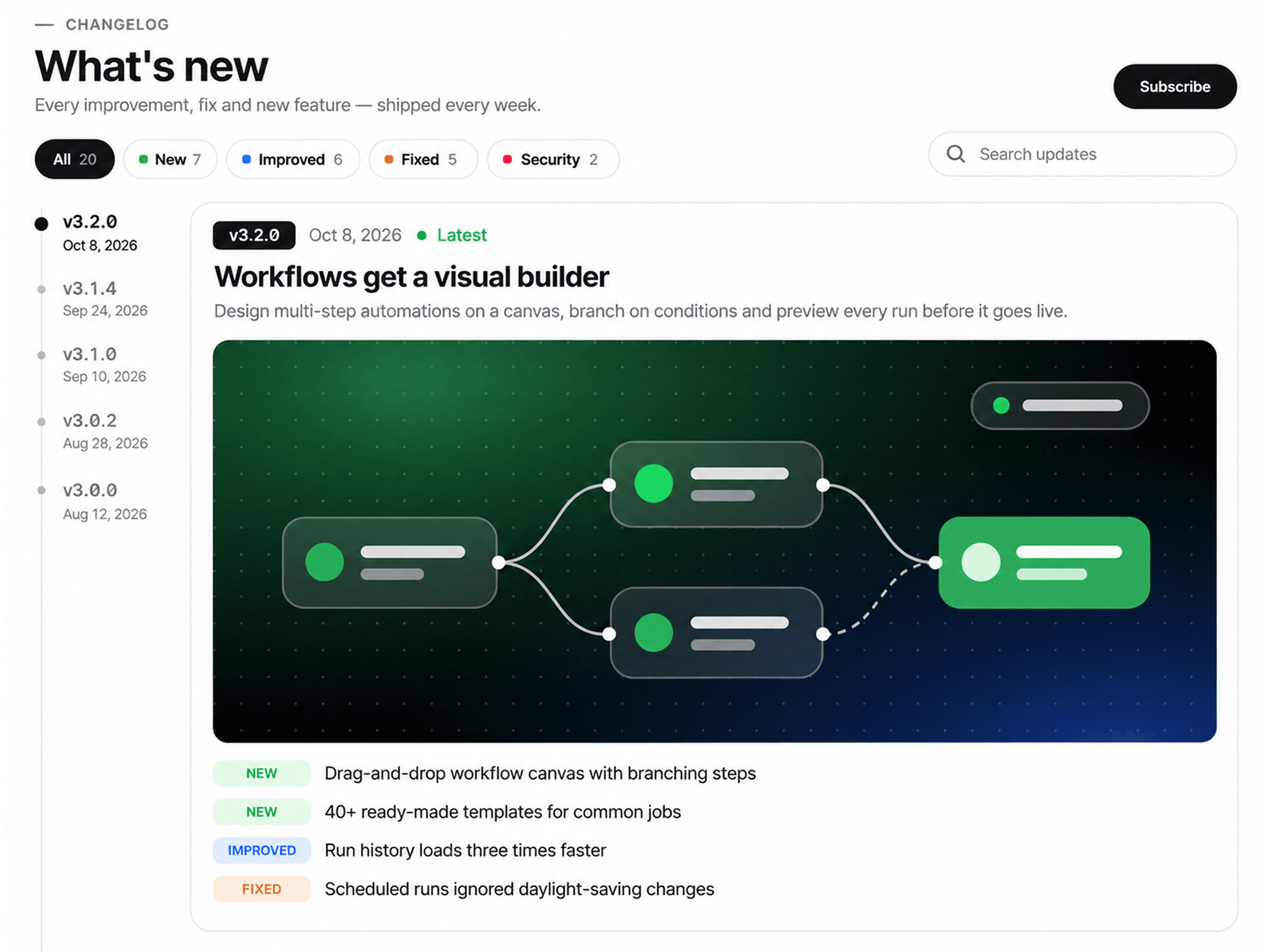Select 'Run history loads three times faster'

(465, 850)
